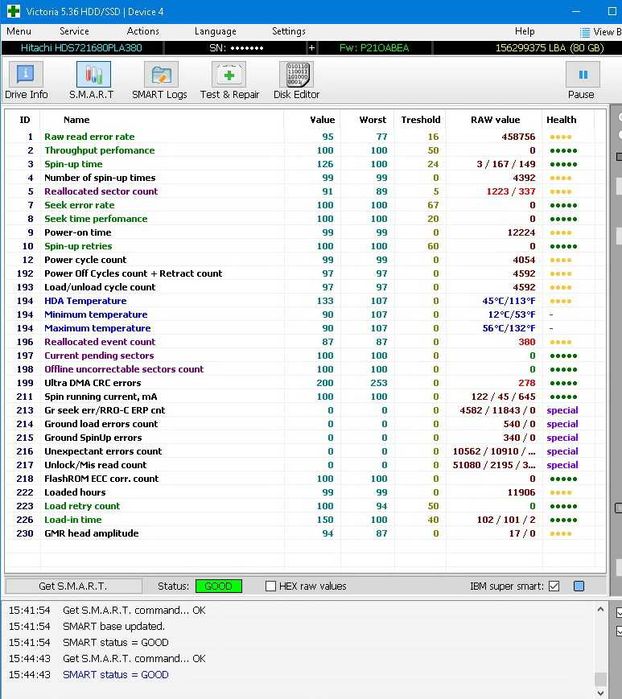
Task: Launch the Disk Editor
Action: point(297,81)
